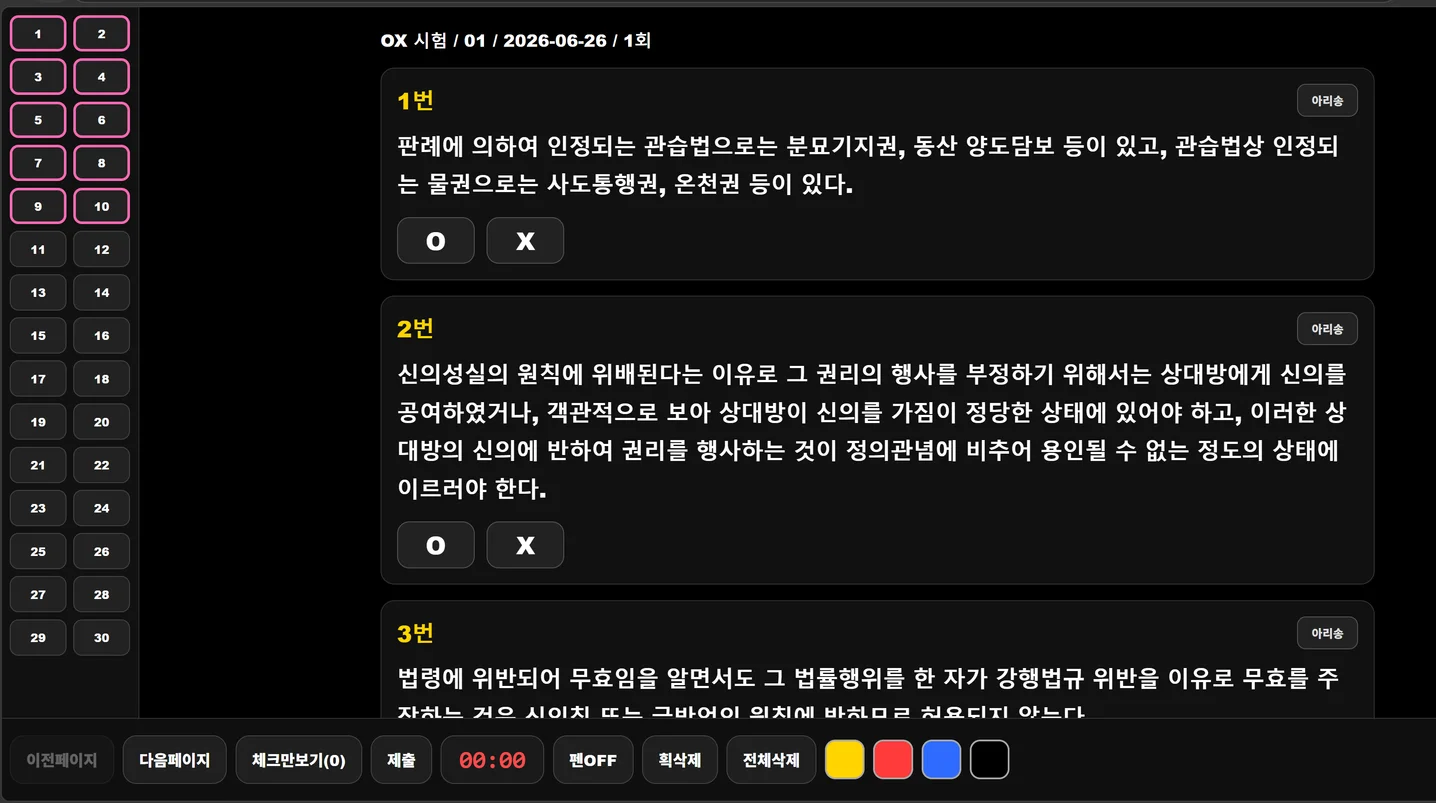Go to question 4 in sidebar
The height and width of the screenshot is (803, 1436).
(x=102, y=77)
